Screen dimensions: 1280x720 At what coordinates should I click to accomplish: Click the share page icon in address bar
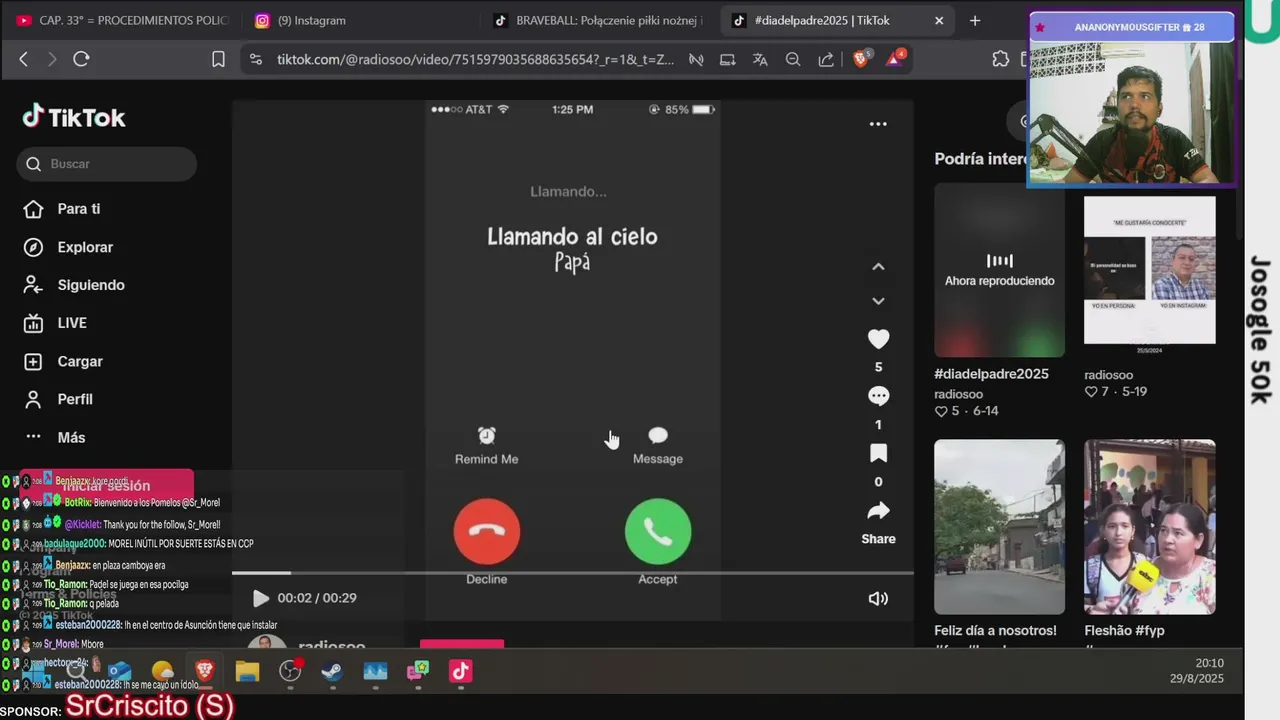tap(826, 59)
